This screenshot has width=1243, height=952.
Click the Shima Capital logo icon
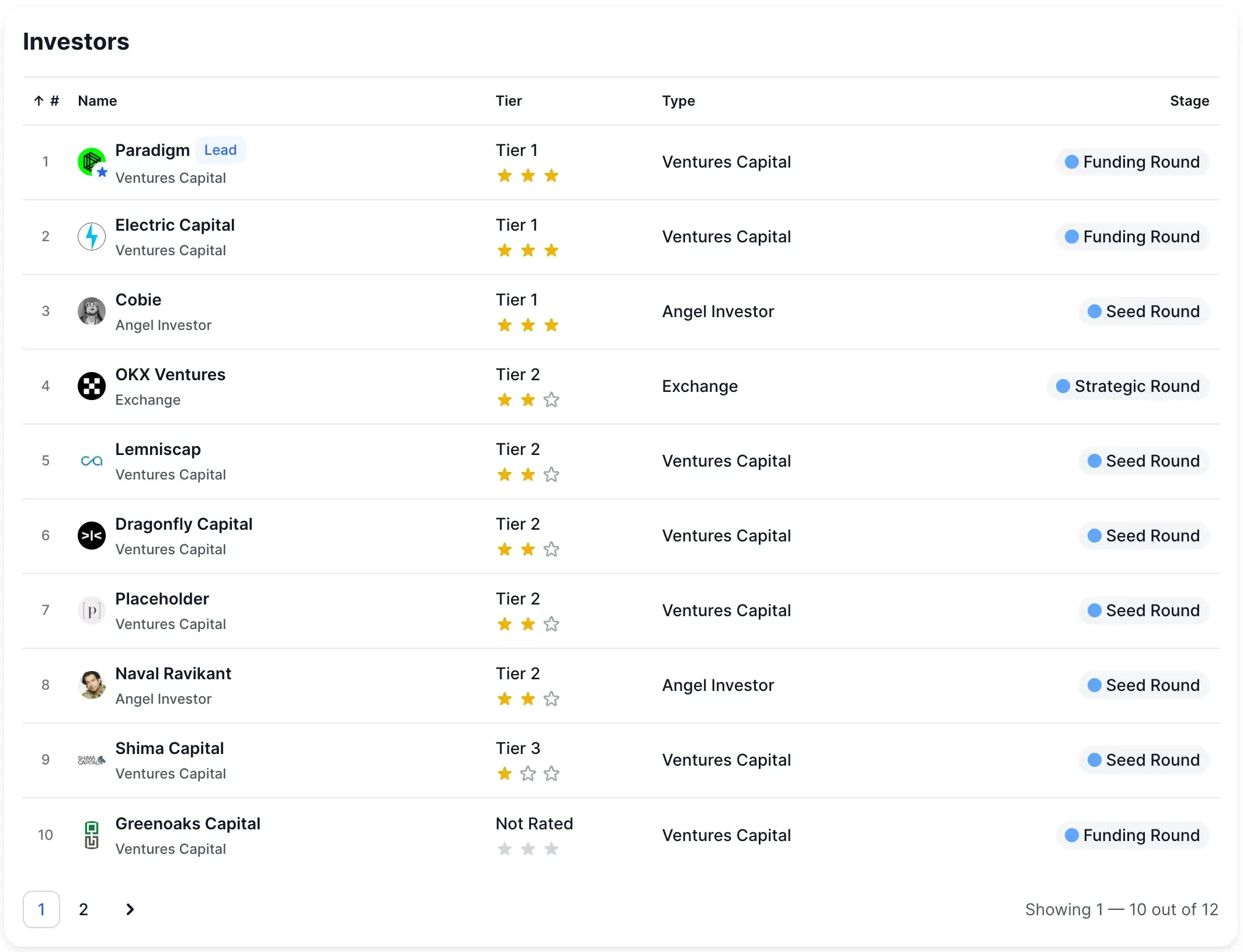click(91, 760)
